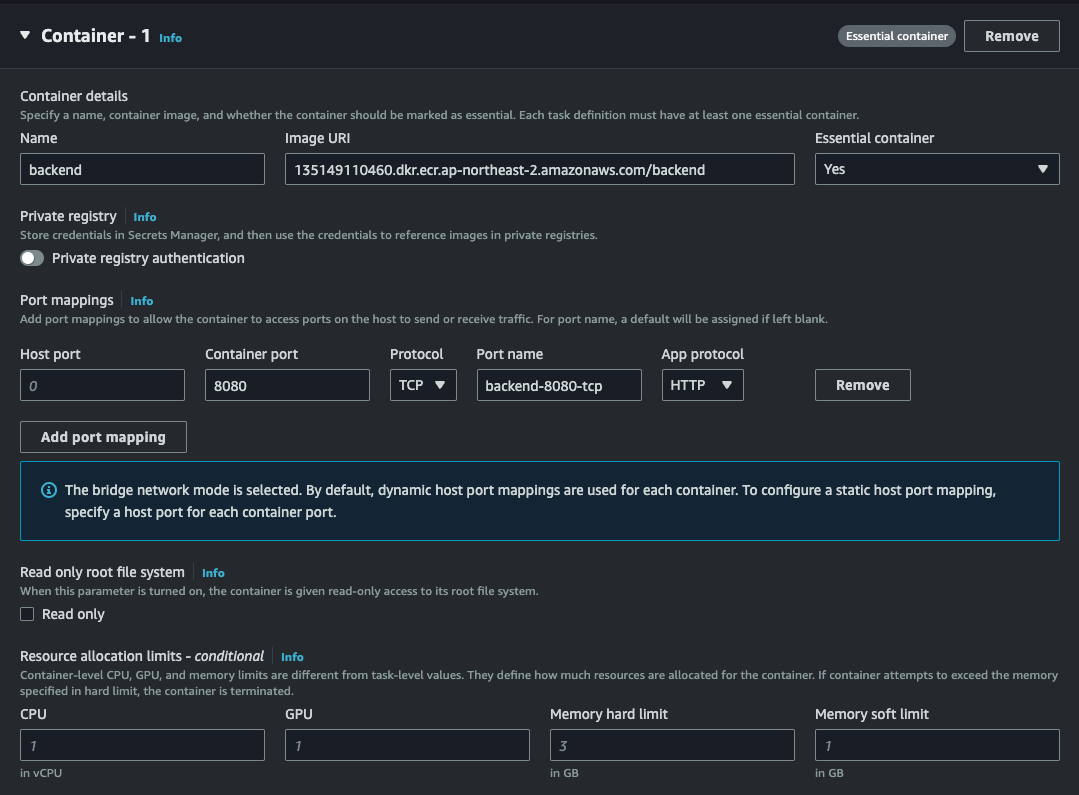Click the Image URI input field

coord(540,169)
